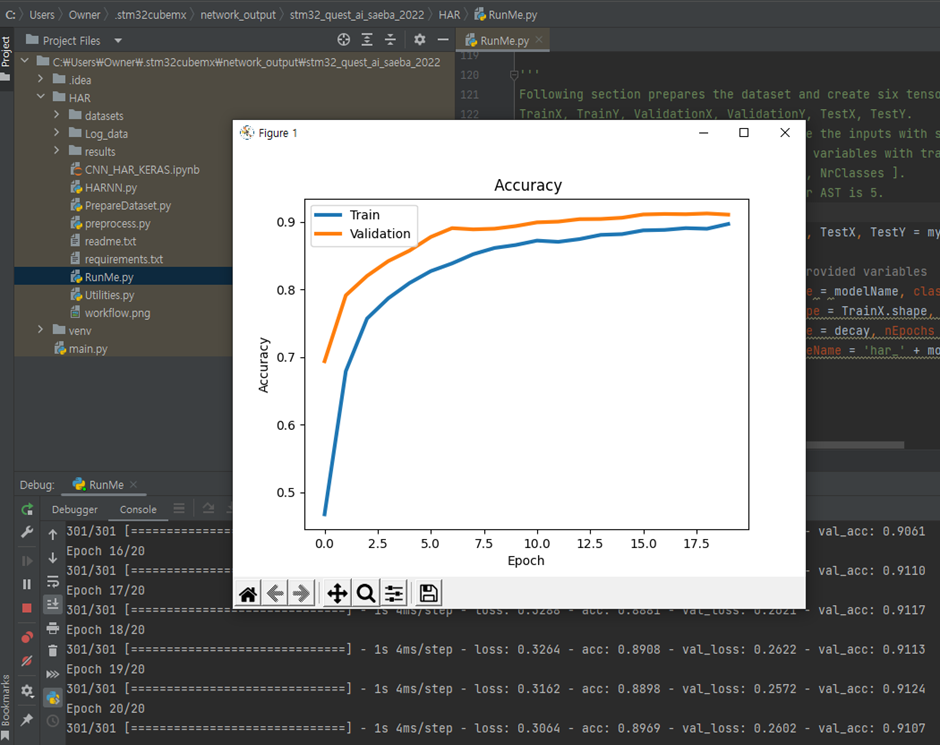The image size is (940, 745).
Task: Pause the running program in the Debug panel
Action: (x=27, y=584)
